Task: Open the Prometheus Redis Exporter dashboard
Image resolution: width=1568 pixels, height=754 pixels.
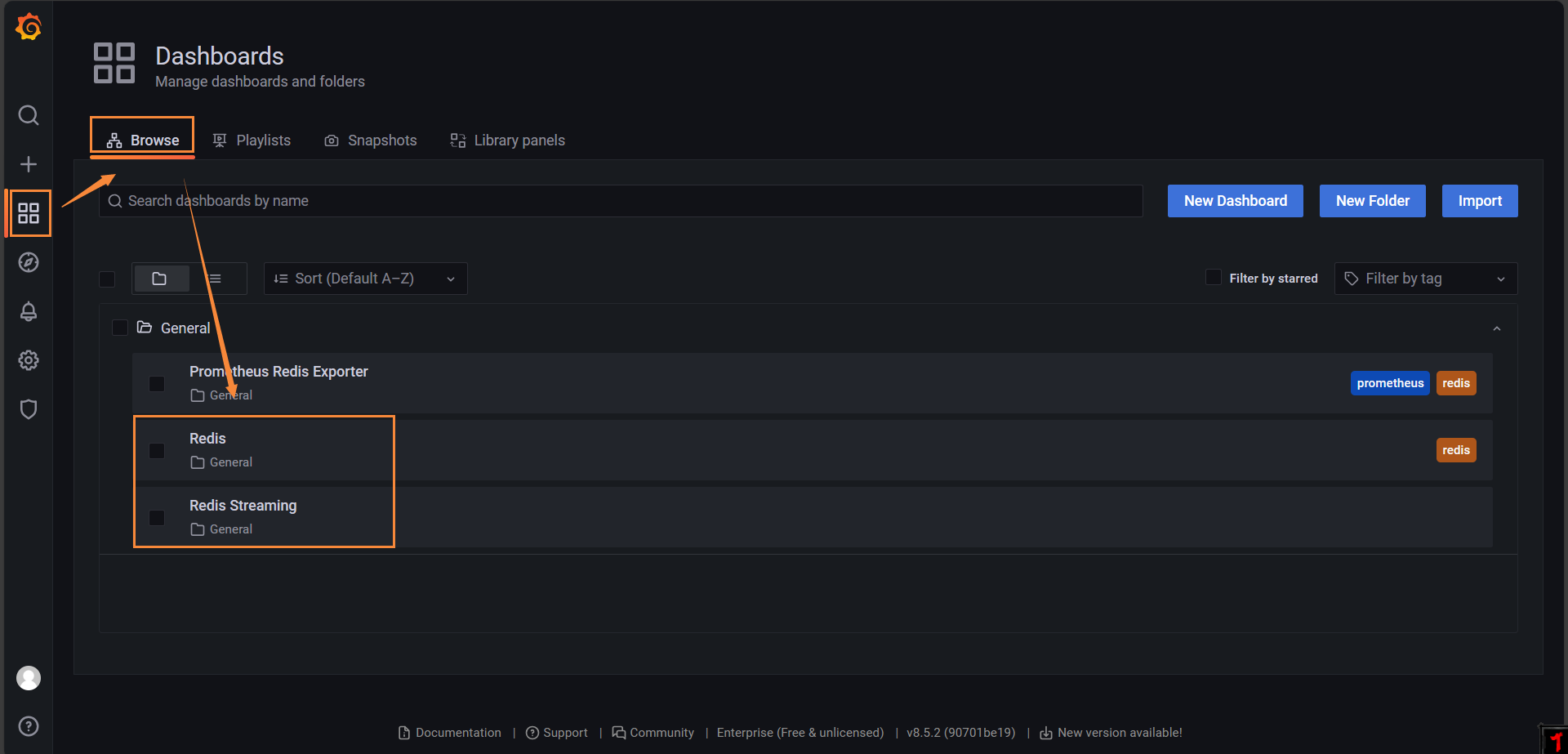Action: 278,372
